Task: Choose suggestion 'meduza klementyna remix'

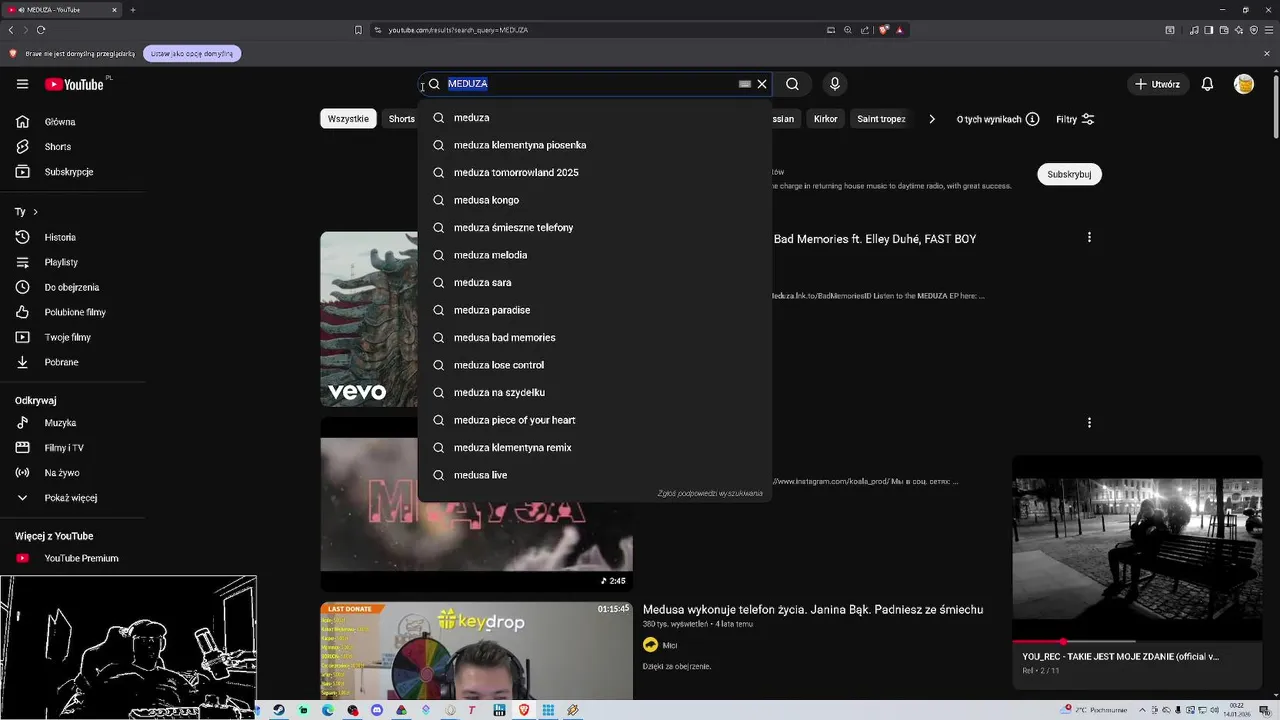Action: coord(595,448)
